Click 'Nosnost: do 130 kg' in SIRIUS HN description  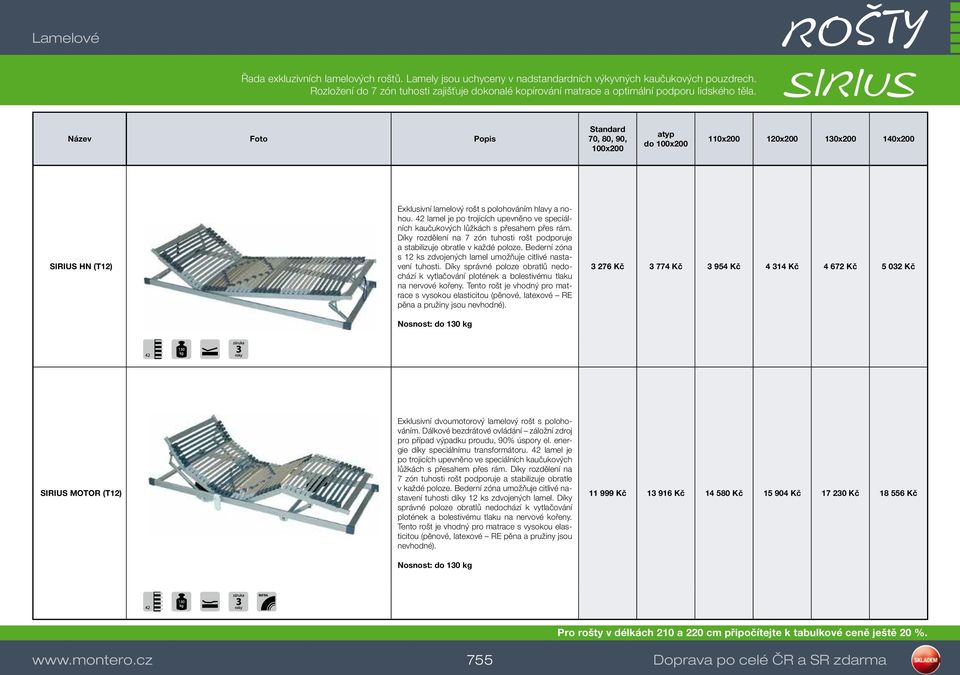pos(435,324)
